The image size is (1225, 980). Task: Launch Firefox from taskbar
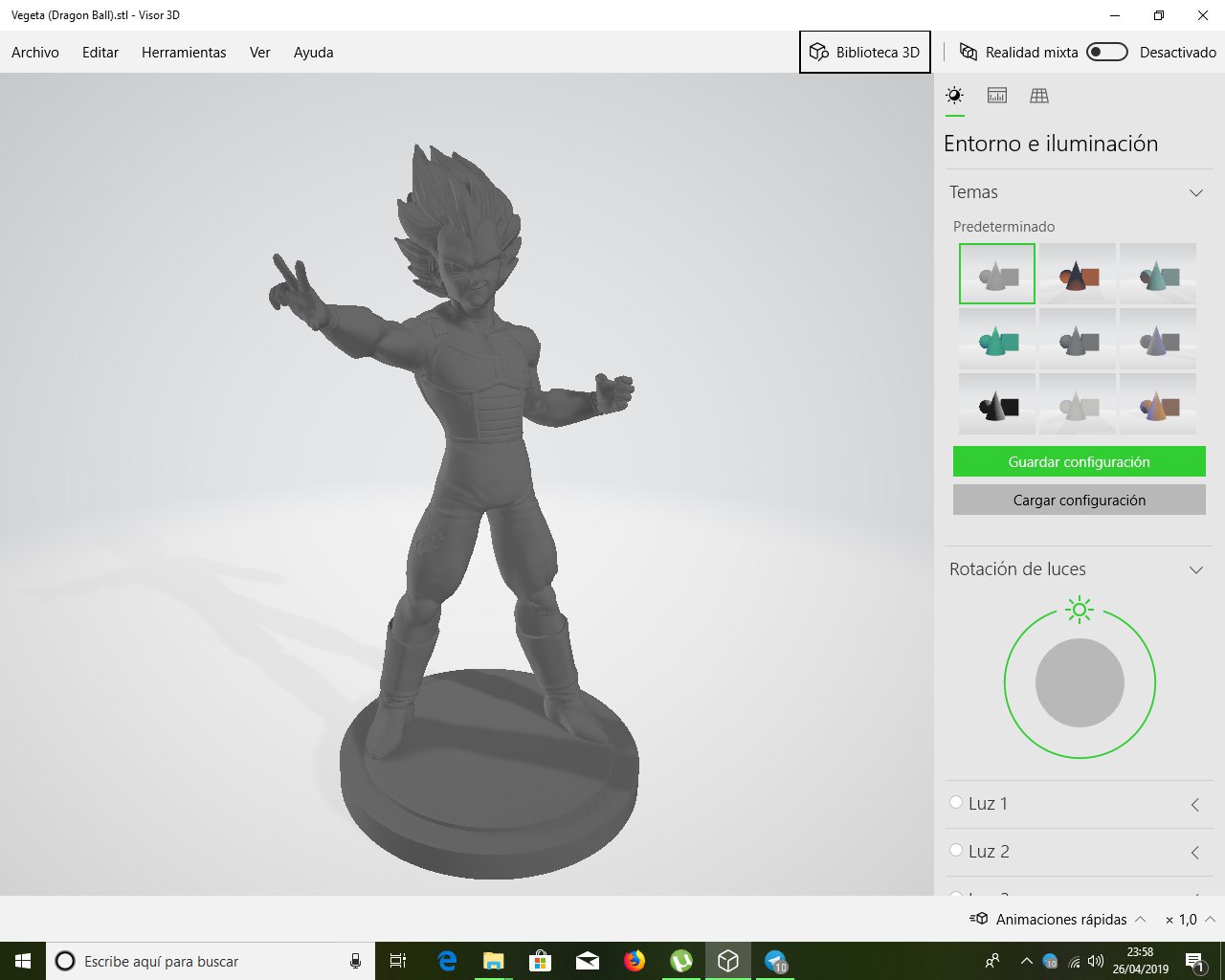click(x=635, y=961)
